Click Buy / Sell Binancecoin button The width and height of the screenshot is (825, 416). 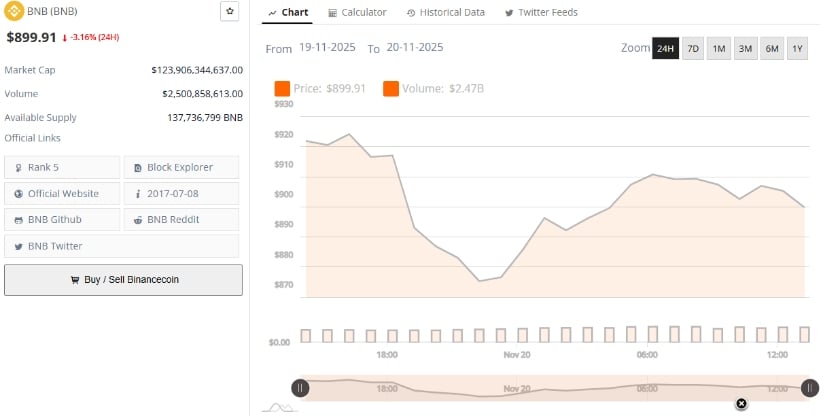point(123,280)
